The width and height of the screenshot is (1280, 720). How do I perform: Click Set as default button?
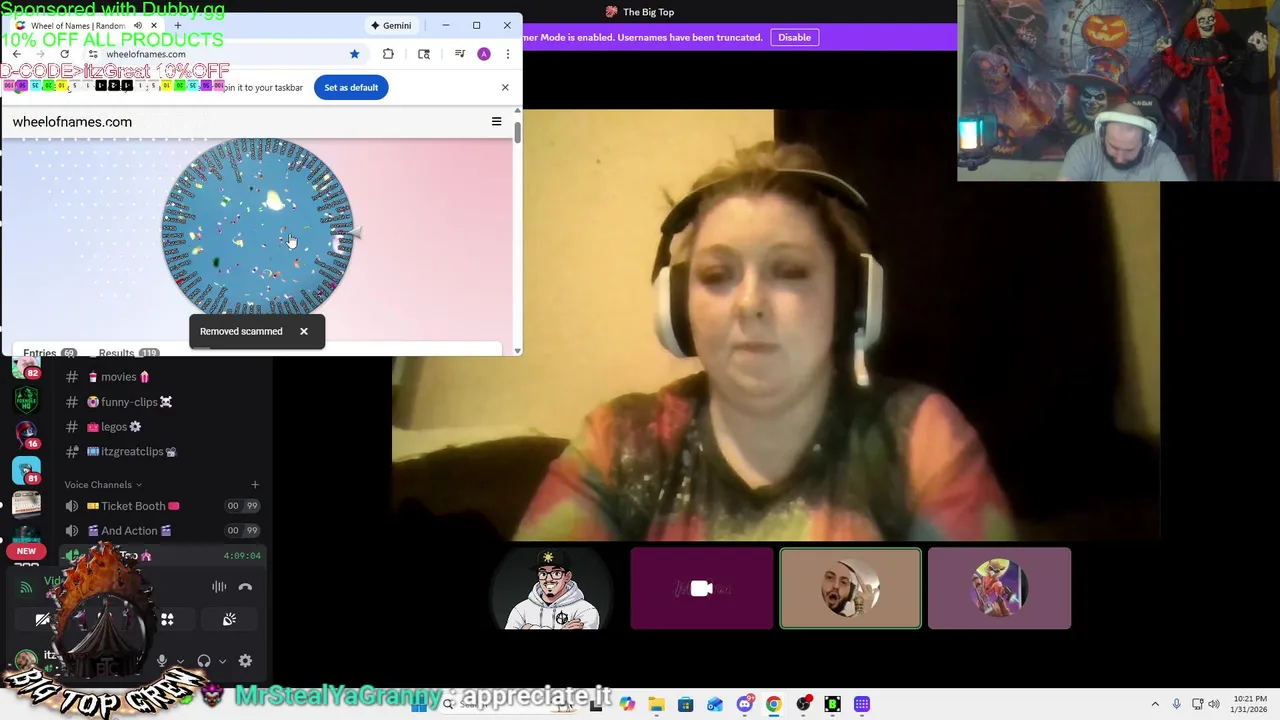(351, 87)
